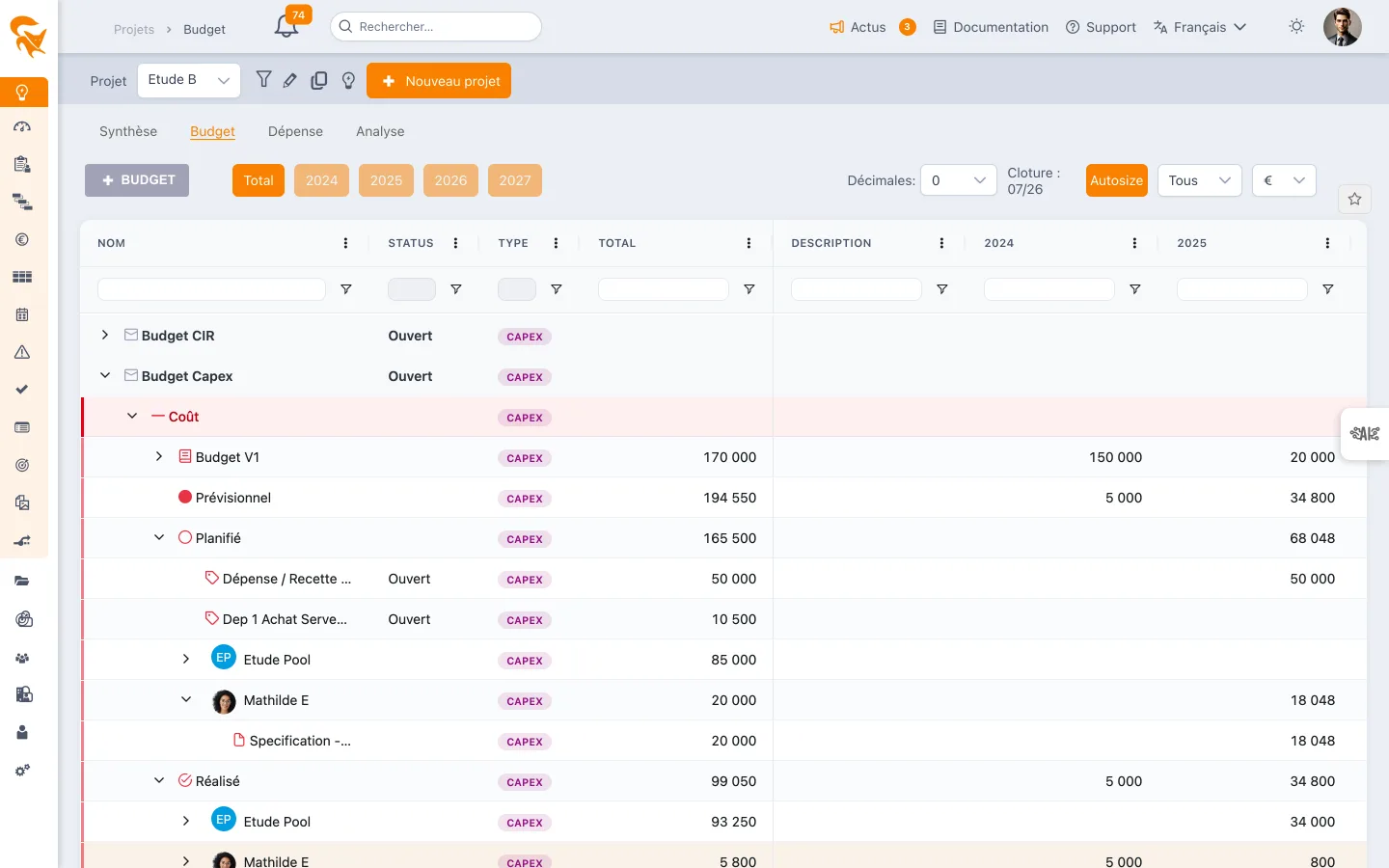Click the TOTAL column filter funnel
The width and height of the screenshot is (1389, 868).
[749, 289]
